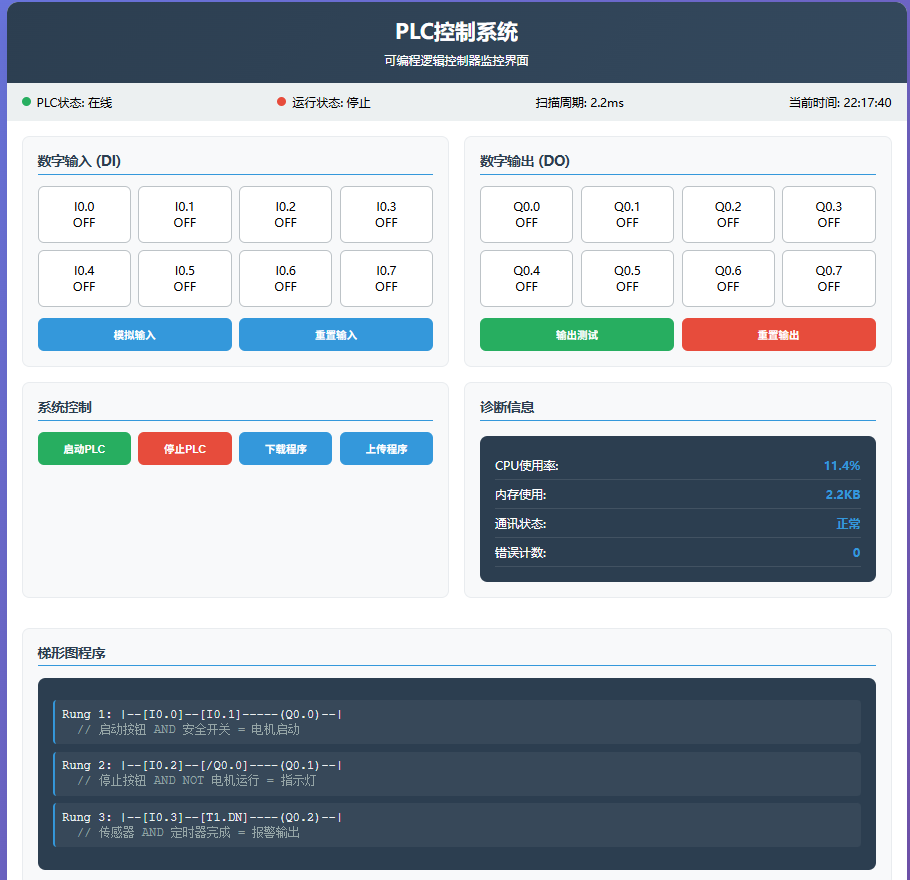The height and width of the screenshot is (880, 910).
Task: Click the 错误计数 value 0
Action: [x=856, y=553]
